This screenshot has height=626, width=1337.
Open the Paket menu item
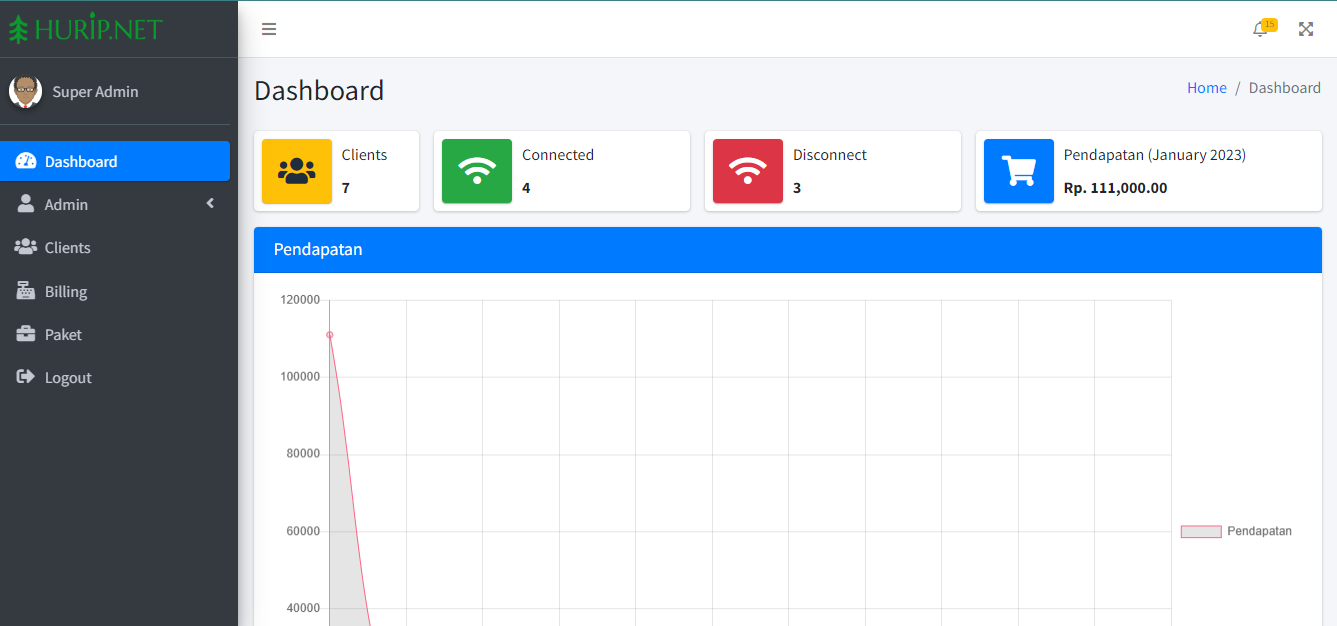coord(63,335)
